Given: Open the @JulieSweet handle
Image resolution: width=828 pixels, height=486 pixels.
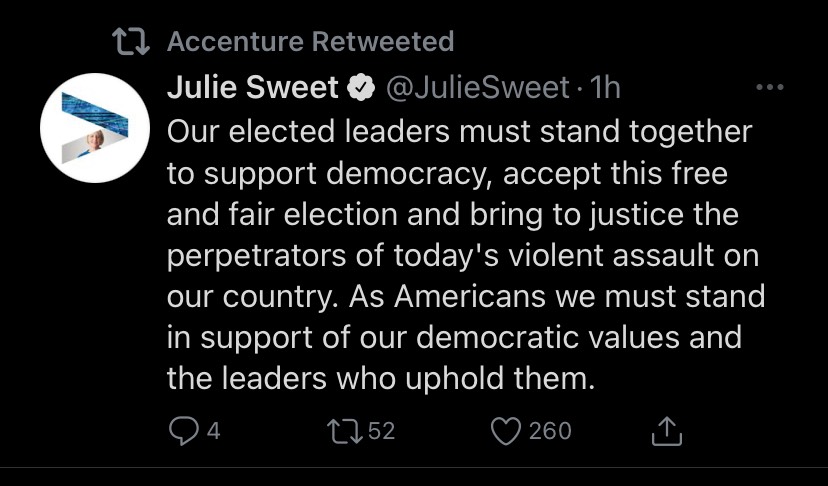Looking at the screenshot, I should tap(478, 88).
